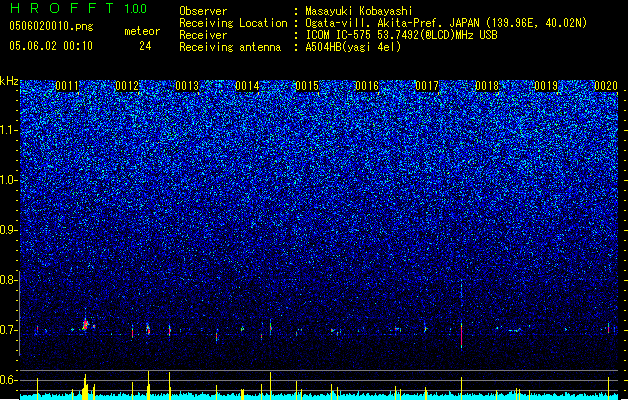Click the 0.6 kHz axis label
Viewport: 629px width, 400px height.
click(9, 380)
